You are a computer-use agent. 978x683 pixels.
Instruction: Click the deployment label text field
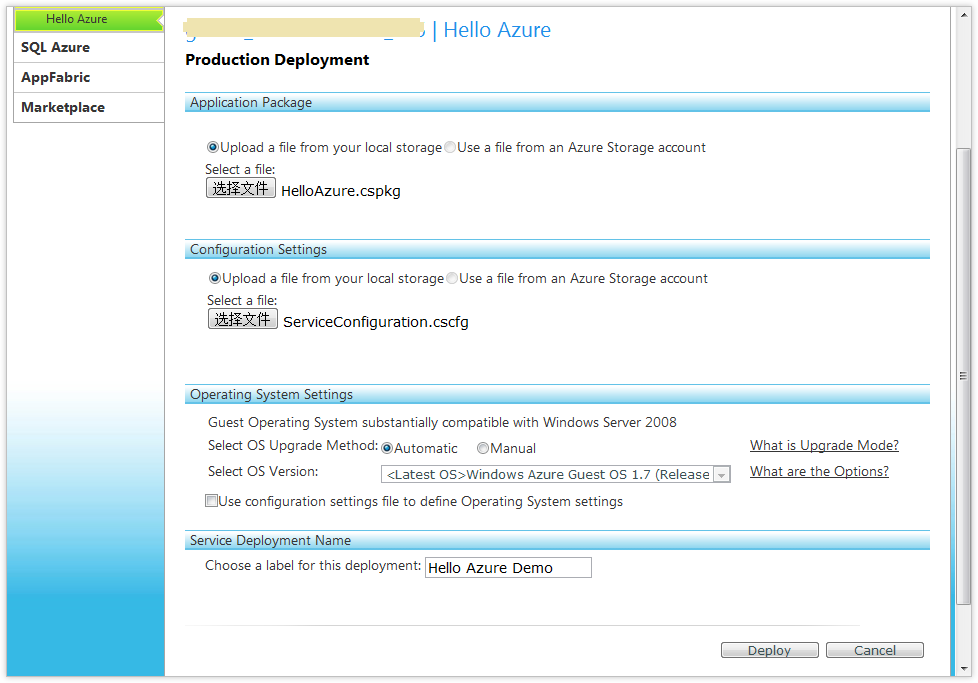click(508, 568)
